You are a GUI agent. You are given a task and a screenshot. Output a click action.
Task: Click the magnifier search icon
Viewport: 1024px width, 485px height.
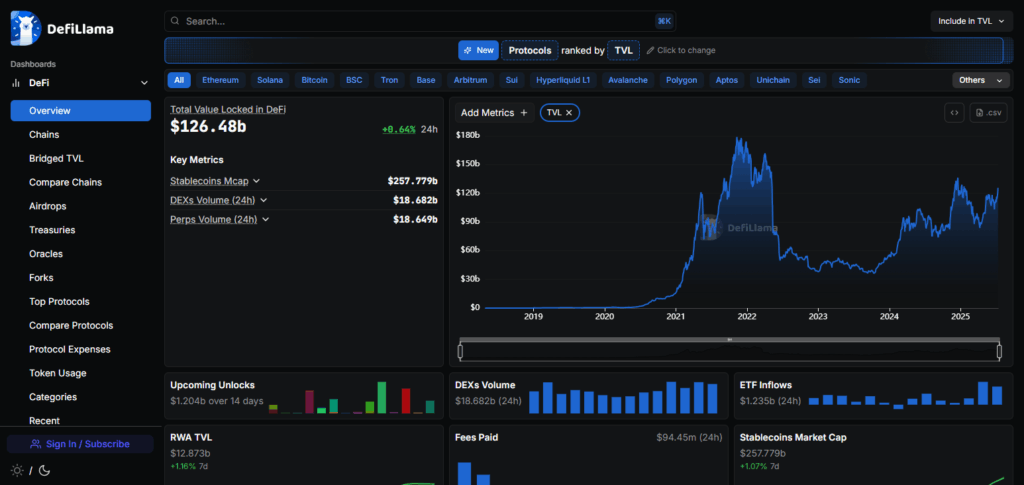(x=175, y=21)
